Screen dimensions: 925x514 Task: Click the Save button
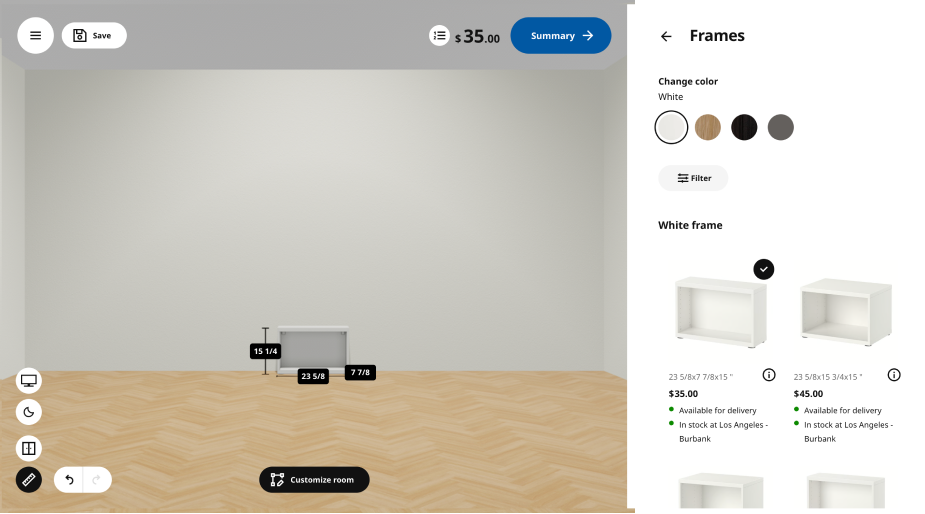(x=94, y=35)
